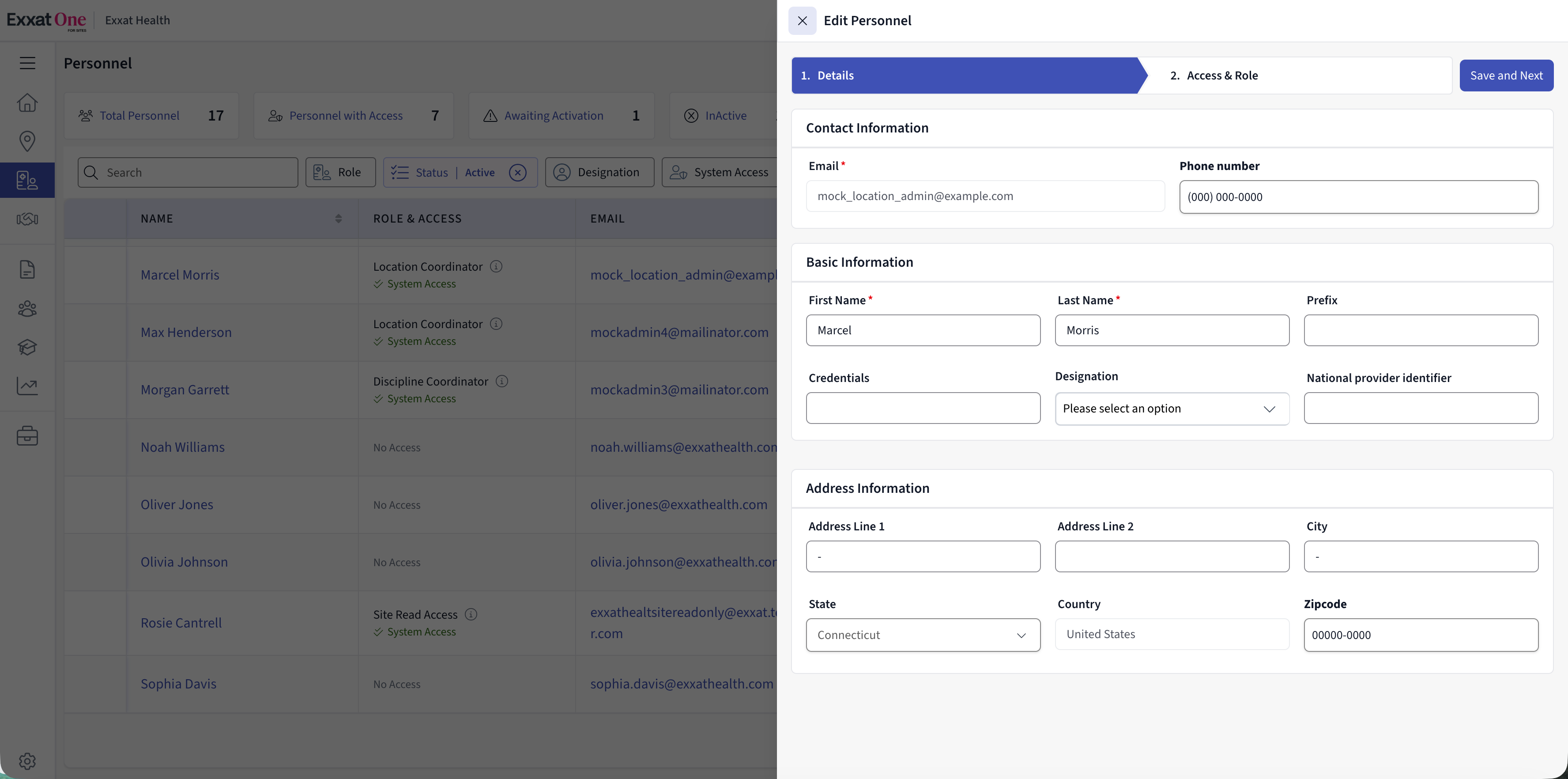Clear the Active status filter
Image resolution: width=1568 pixels, height=779 pixels.
517,173
